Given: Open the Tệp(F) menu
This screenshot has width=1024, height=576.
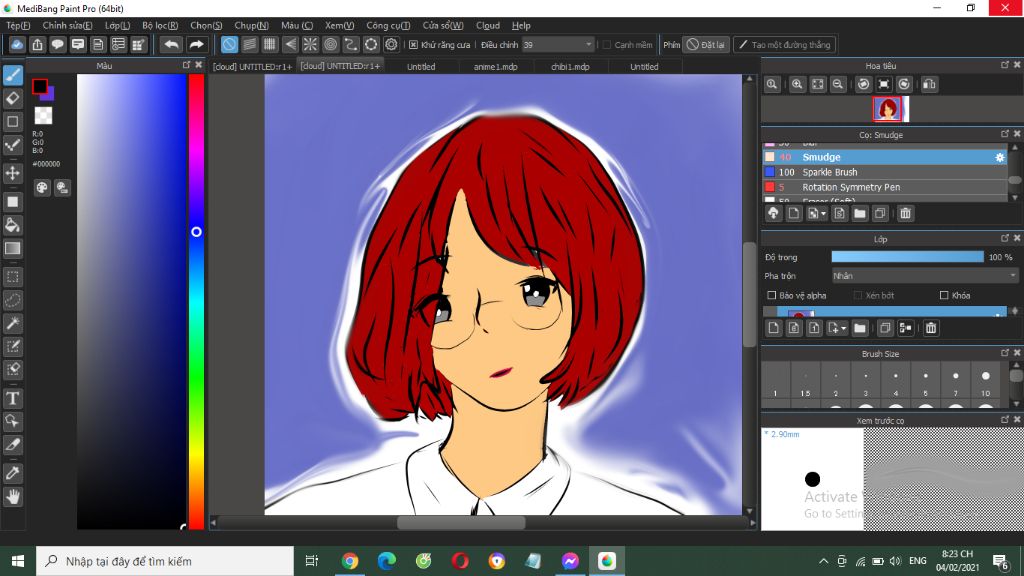Looking at the screenshot, I should click(18, 25).
